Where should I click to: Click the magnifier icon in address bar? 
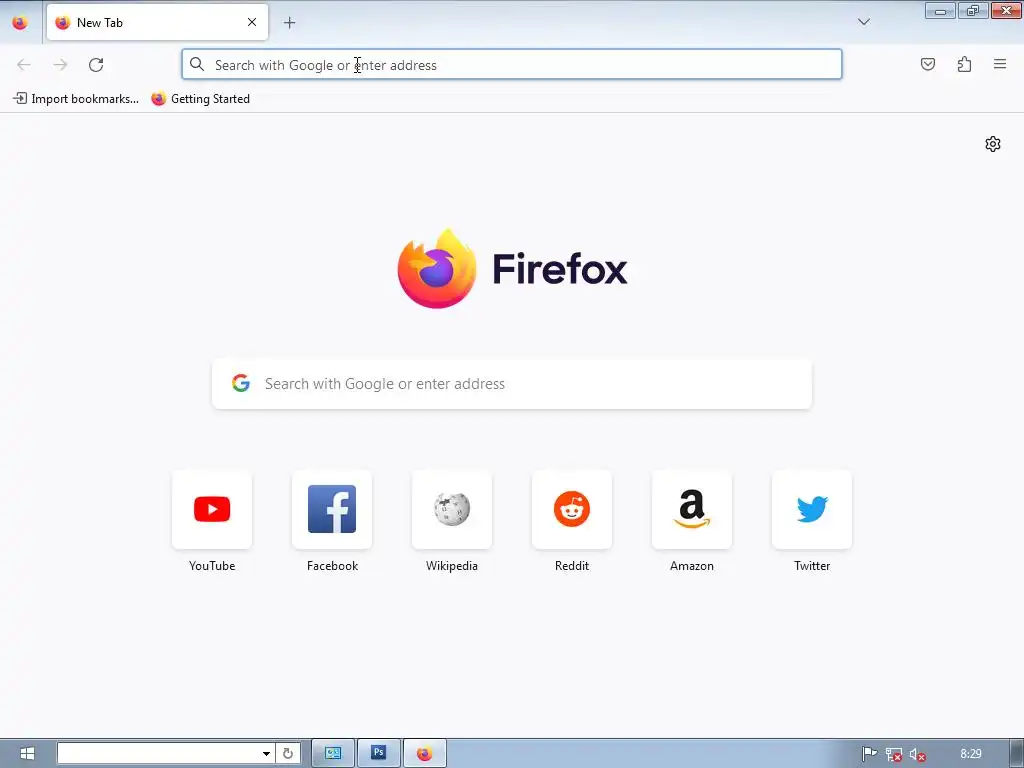point(197,65)
